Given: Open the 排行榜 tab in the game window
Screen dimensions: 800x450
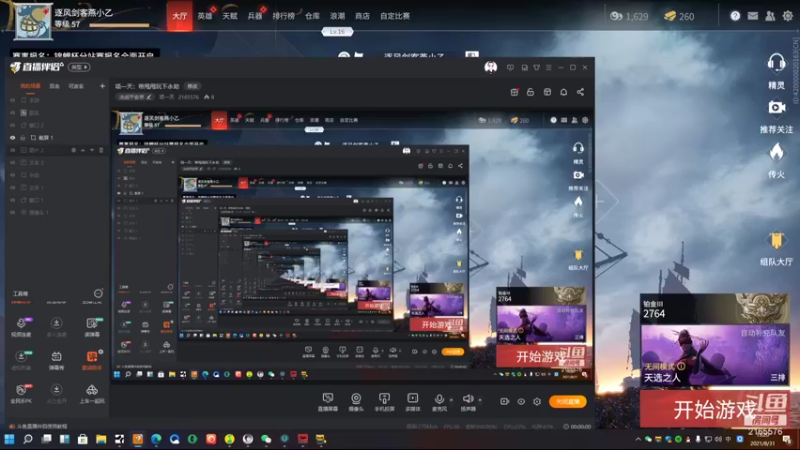Looking at the screenshot, I should pos(284,16).
